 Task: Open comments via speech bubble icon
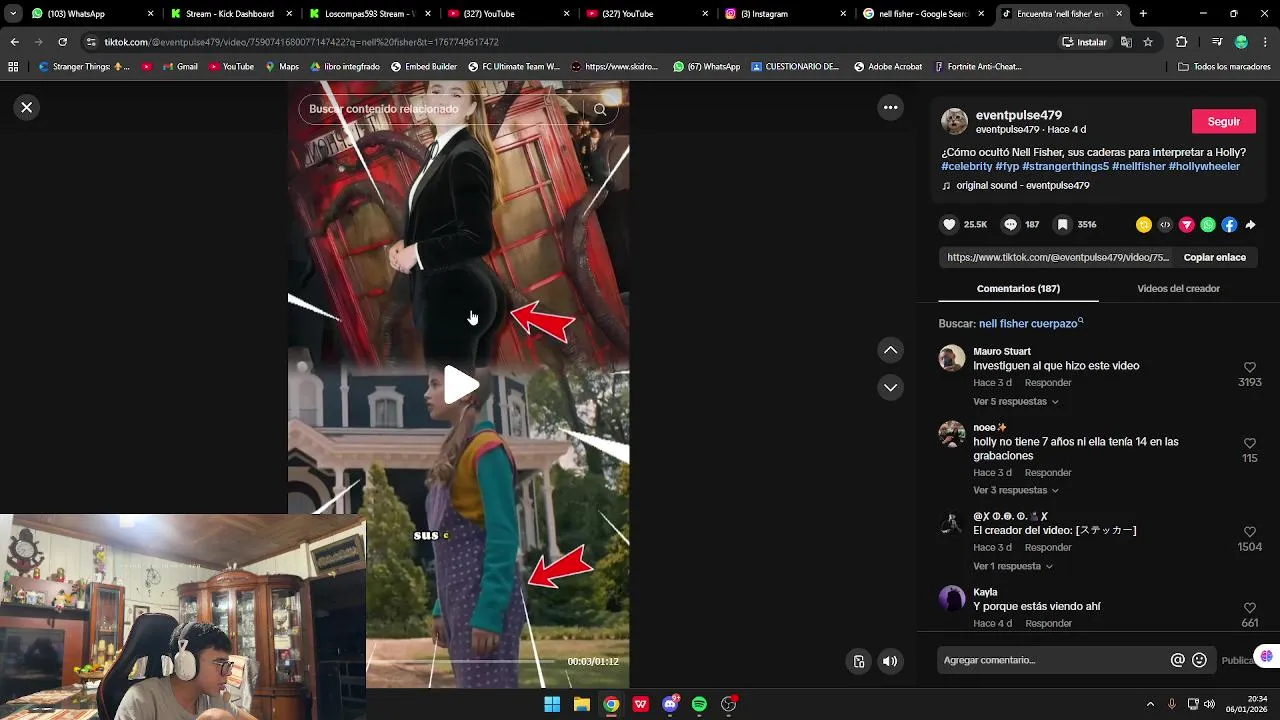point(1011,225)
